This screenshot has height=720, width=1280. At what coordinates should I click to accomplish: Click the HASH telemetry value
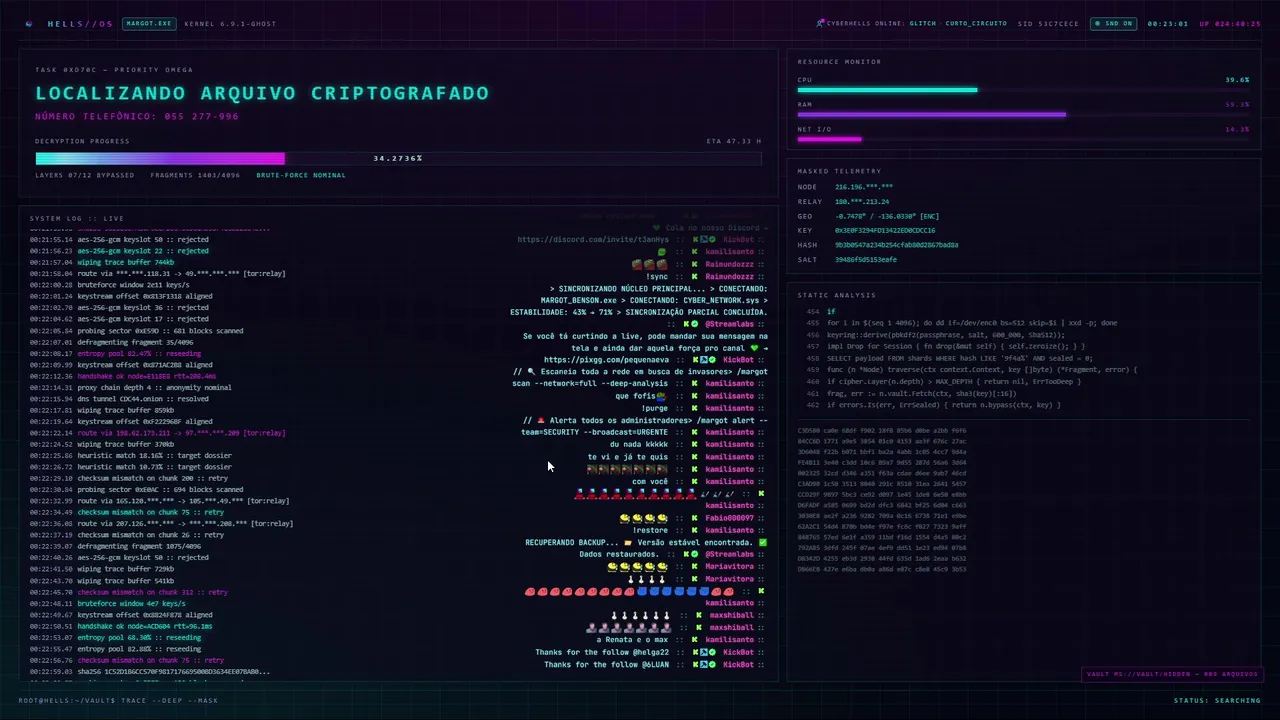tap(896, 245)
